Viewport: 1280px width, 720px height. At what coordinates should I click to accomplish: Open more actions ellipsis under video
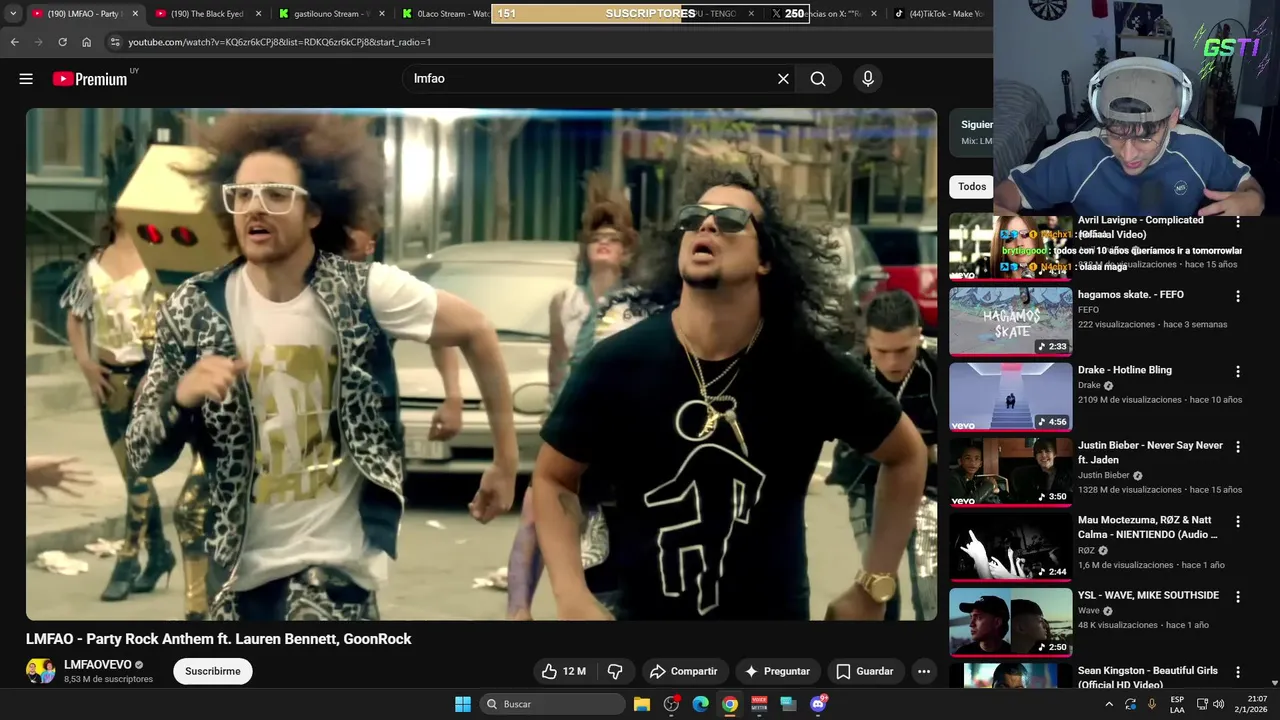924,671
